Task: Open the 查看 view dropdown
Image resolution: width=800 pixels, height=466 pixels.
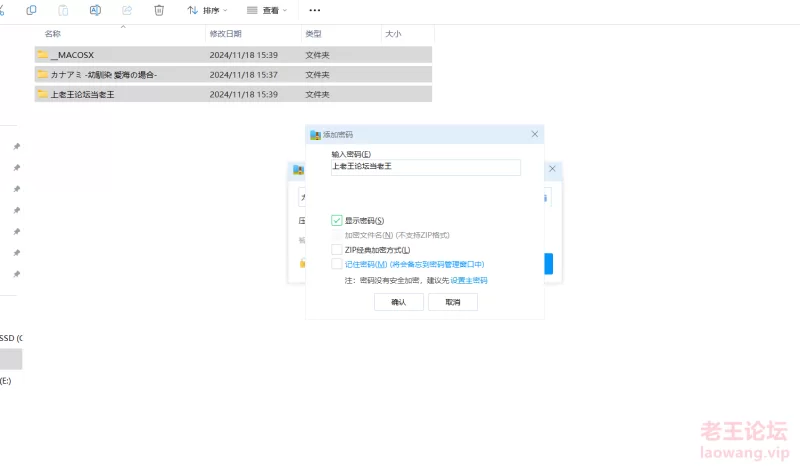Action: [x=267, y=10]
